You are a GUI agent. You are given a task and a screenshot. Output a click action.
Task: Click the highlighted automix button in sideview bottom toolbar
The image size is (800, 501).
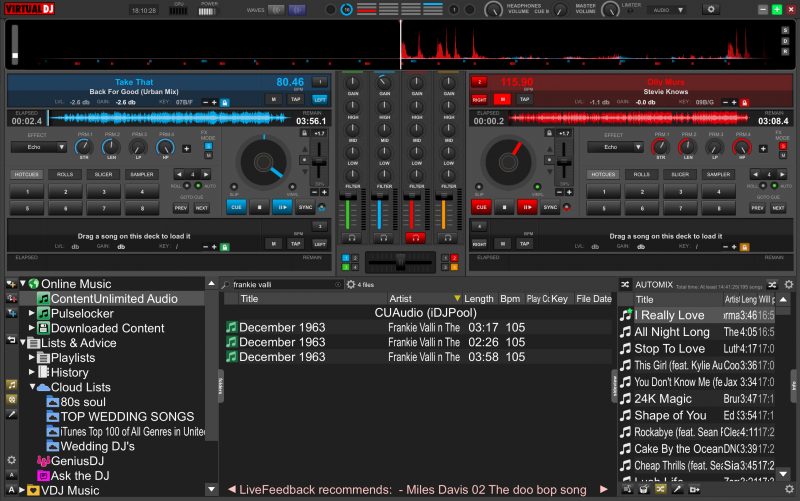tap(660, 489)
